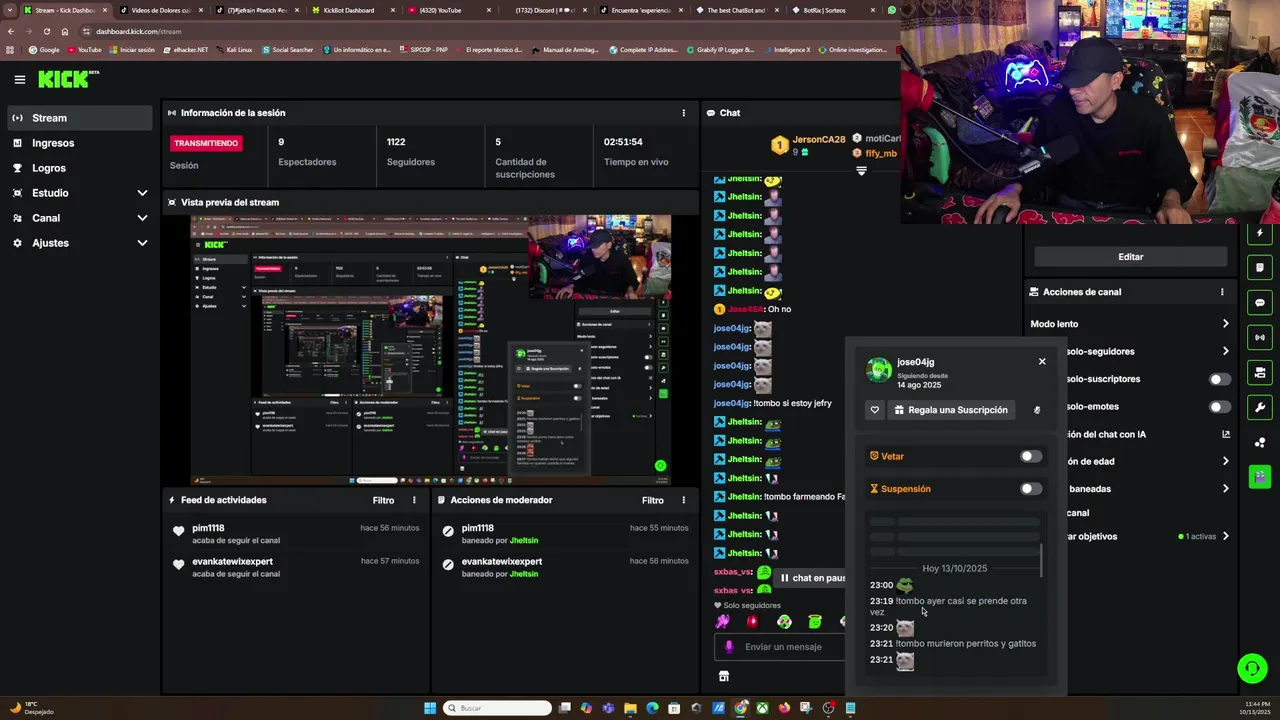Click camera panel icon in right rail

point(1260,372)
